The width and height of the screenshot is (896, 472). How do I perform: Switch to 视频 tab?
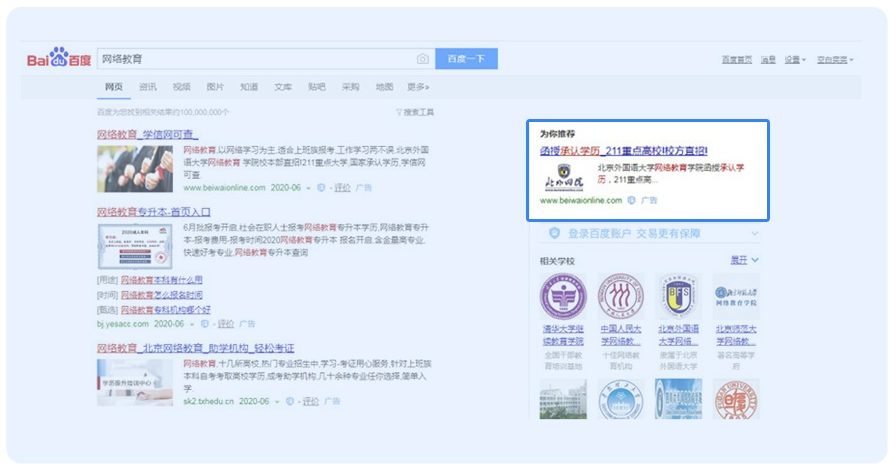coord(181,87)
